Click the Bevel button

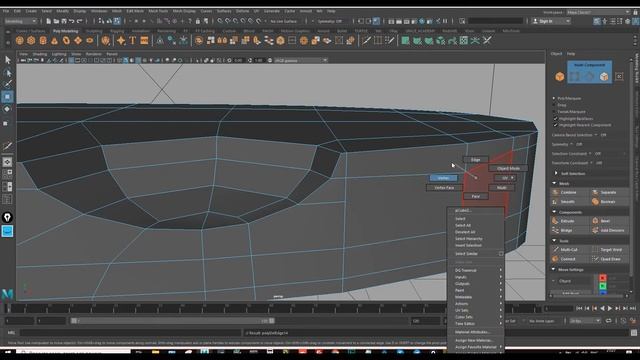tap(609, 221)
